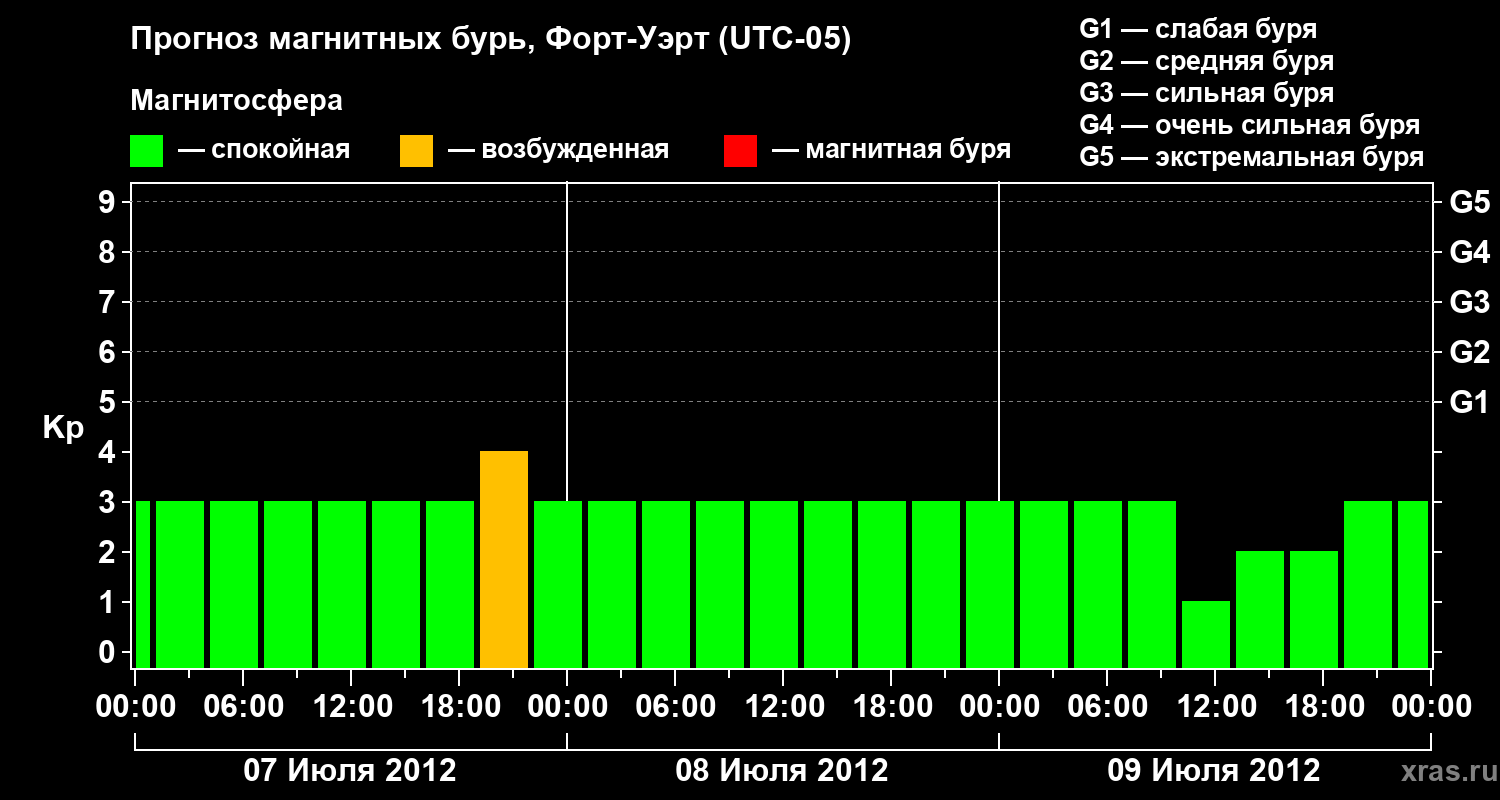Click the '06:00' time label above 07 Июля
Screen dimensions: 1500x800
point(243,707)
